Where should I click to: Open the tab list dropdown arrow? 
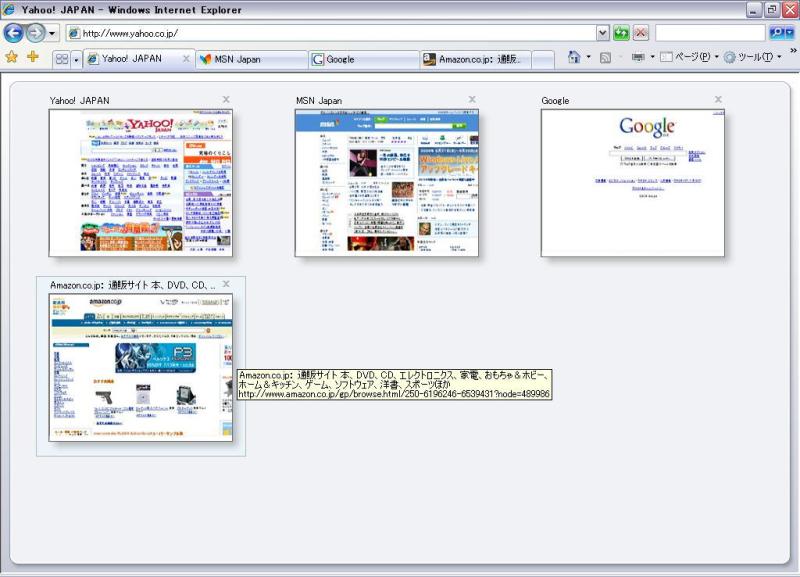(76, 60)
